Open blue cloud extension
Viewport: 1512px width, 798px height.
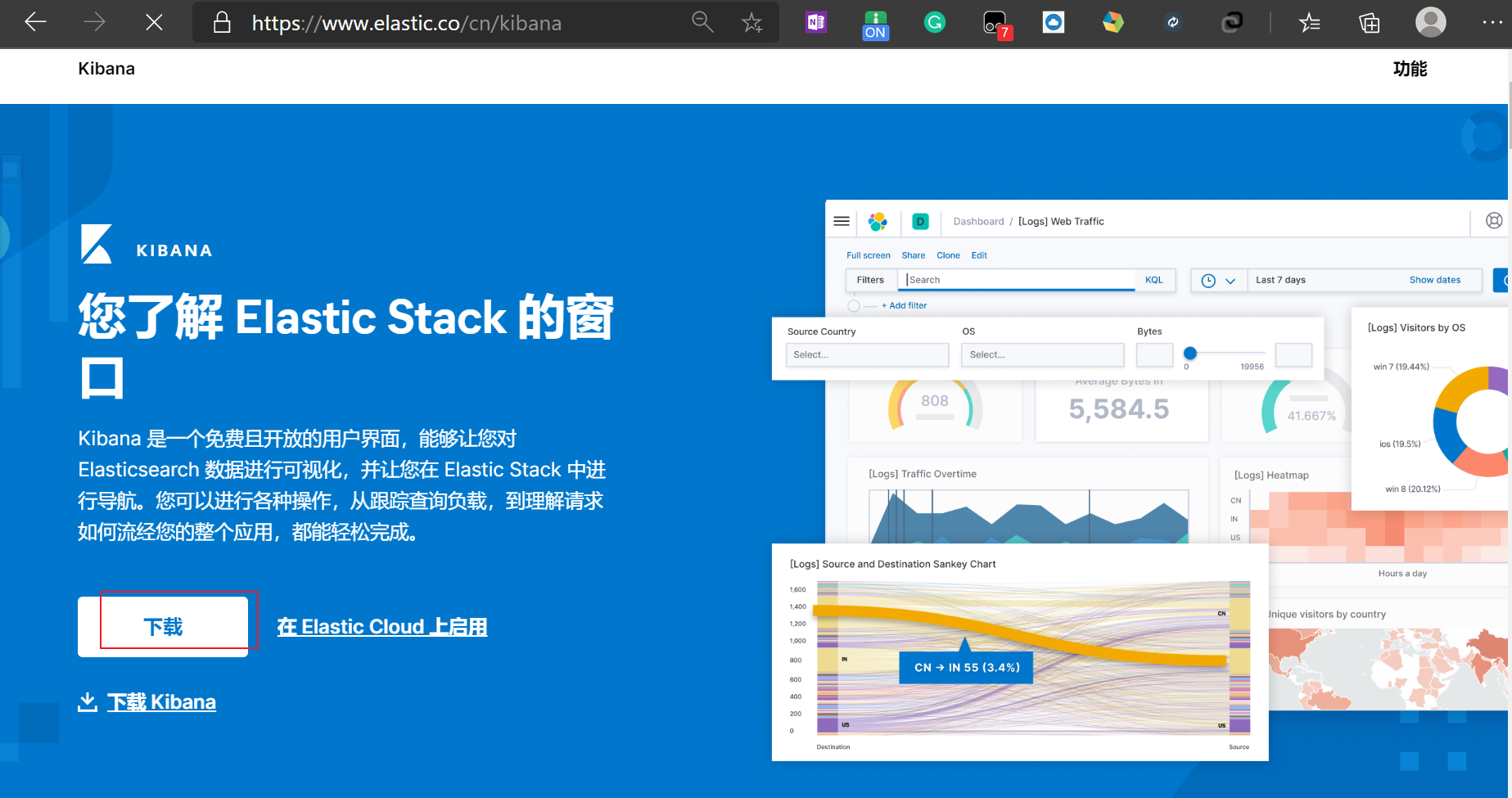pyautogui.click(x=1054, y=22)
